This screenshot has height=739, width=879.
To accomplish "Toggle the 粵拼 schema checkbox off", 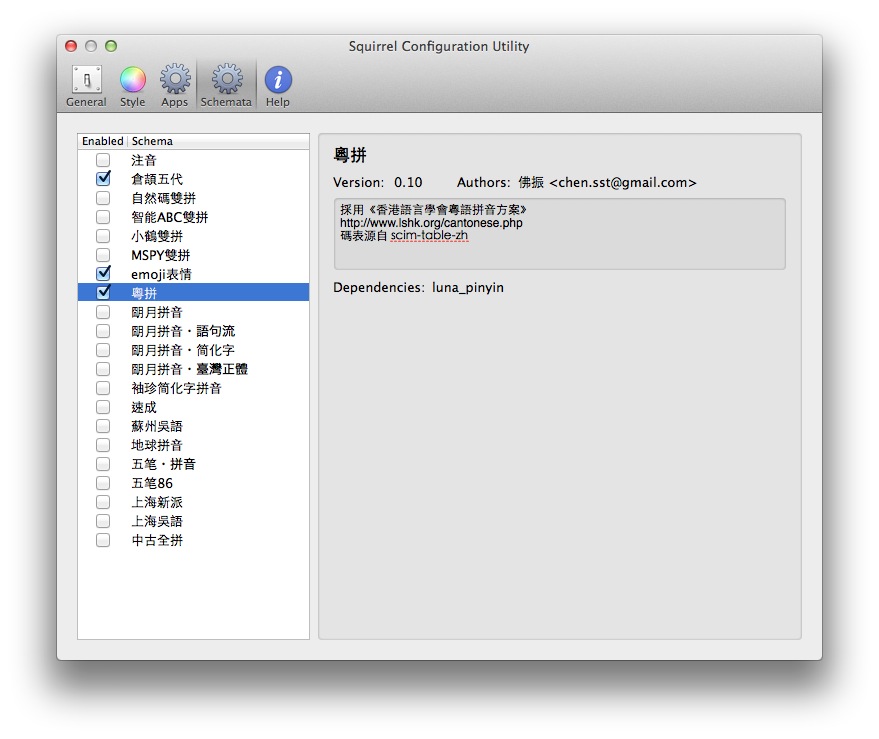I will pyautogui.click(x=103, y=293).
